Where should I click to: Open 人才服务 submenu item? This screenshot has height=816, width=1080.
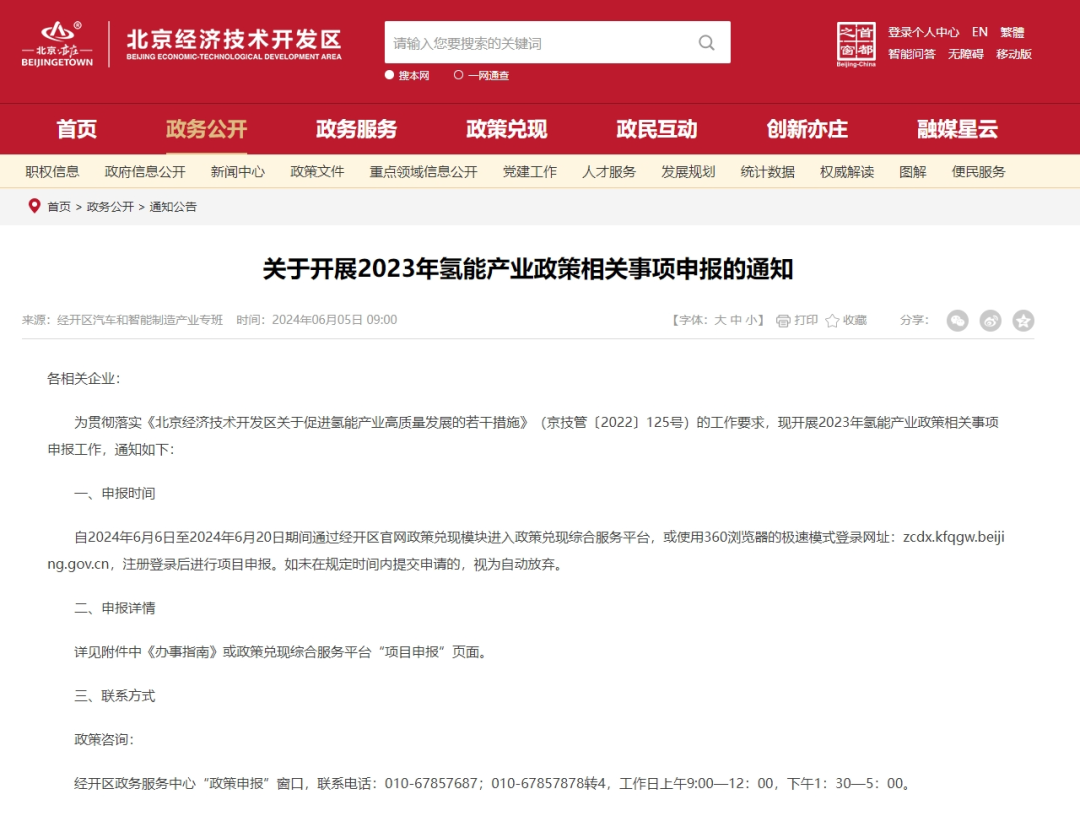tap(609, 171)
